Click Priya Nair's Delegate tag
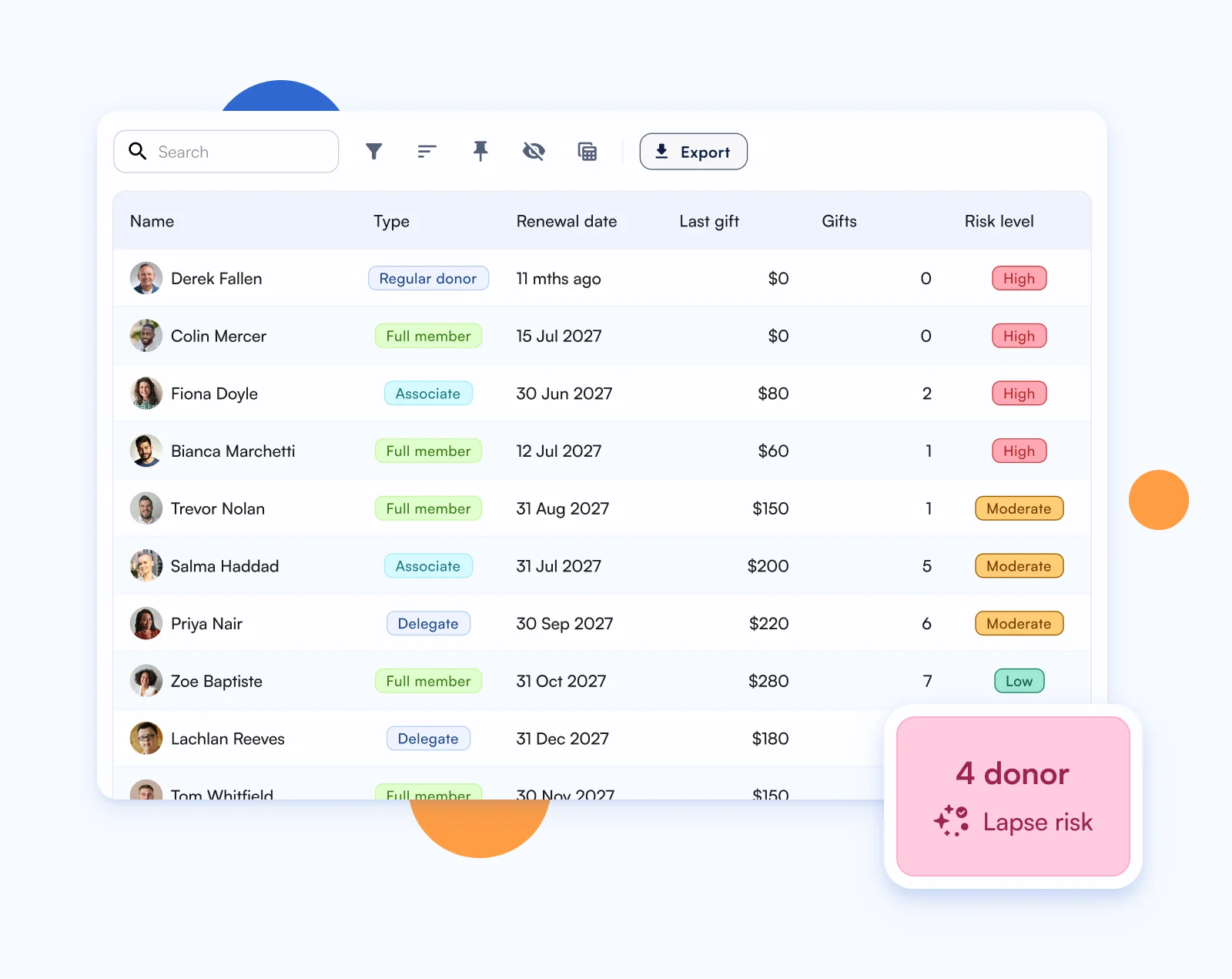This screenshot has height=979, width=1232. pyautogui.click(x=428, y=623)
